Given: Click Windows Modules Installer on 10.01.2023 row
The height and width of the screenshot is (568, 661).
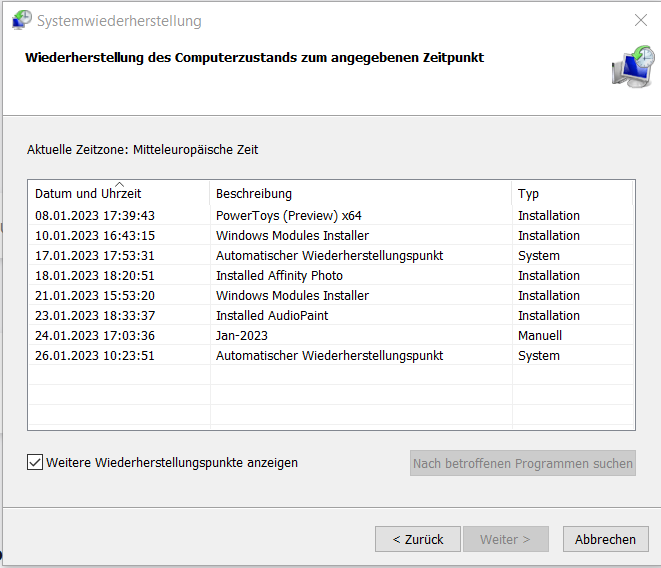Looking at the screenshot, I should pos(292,235).
